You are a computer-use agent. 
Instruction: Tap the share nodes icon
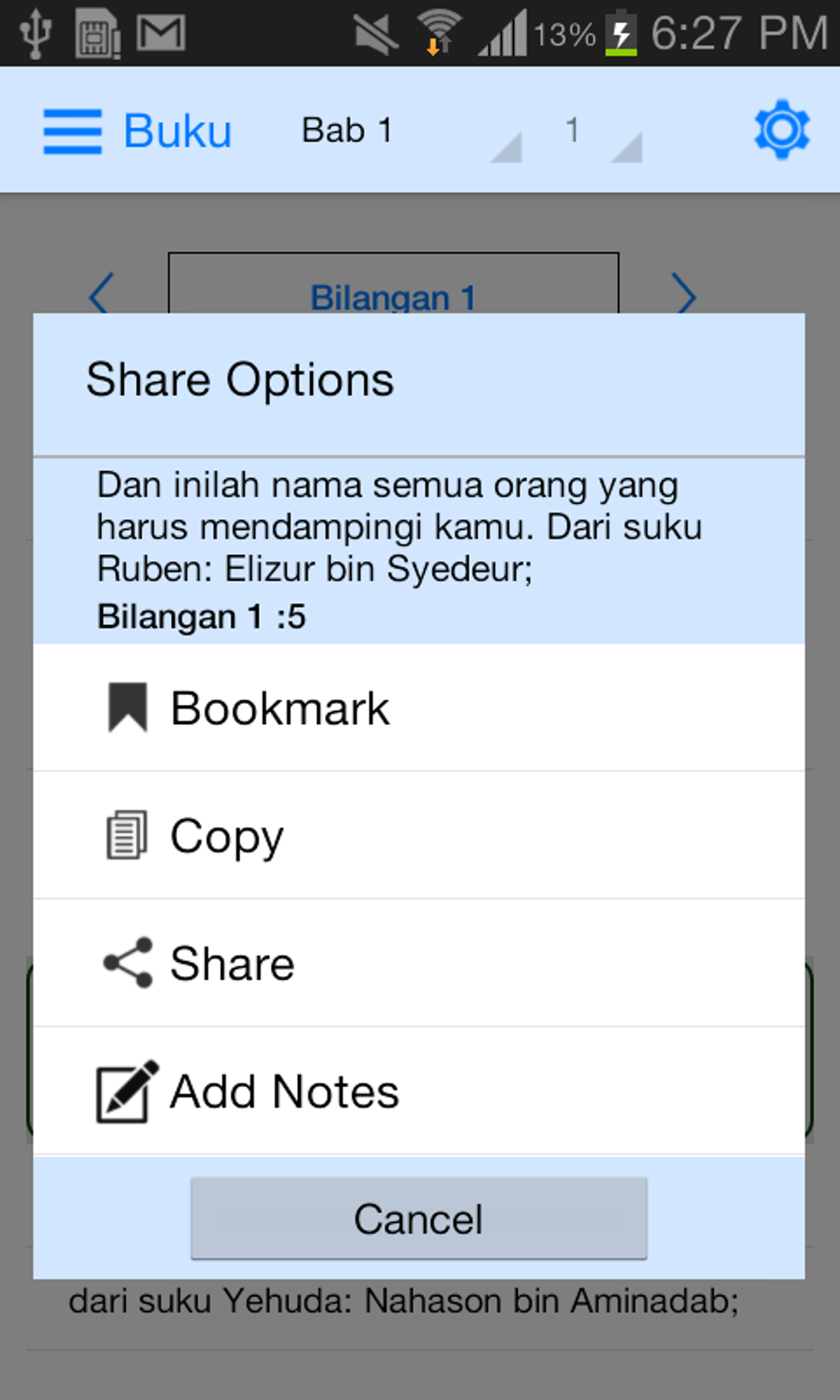pyautogui.click(x=128, y=963)
